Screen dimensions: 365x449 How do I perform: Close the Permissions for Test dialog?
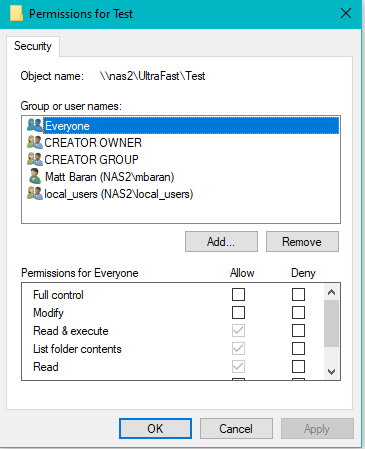coord(346,14)
